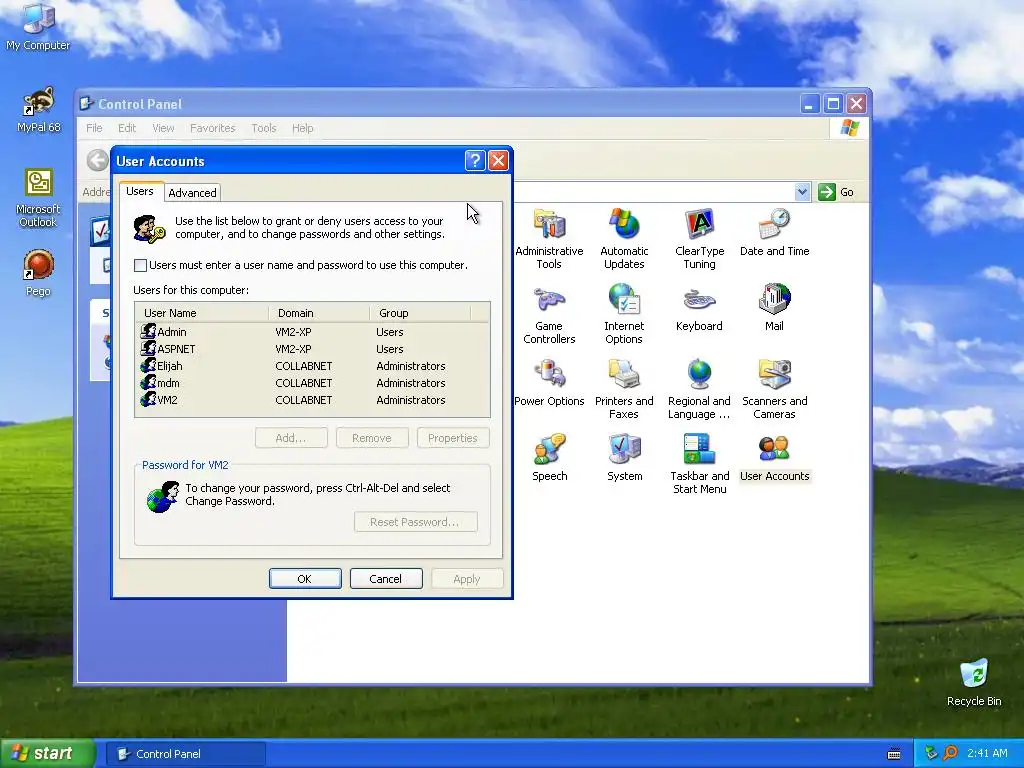Image resolution: width=1024 pixels, height=768 pixels.
Task: Click the Properties button
Action: pyautogui.click(x=453, y=438)
